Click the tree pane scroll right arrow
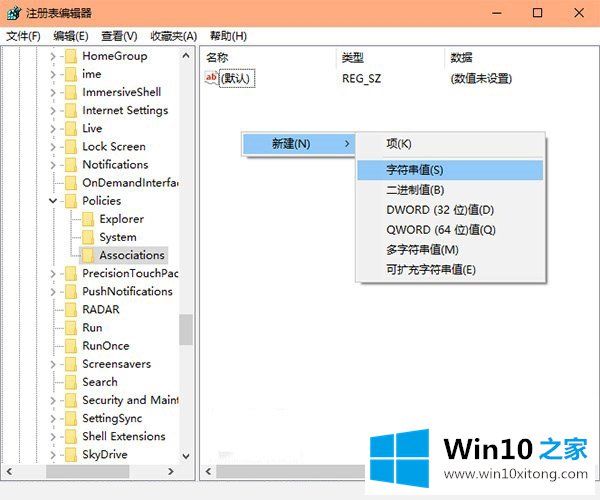The width and height of the screenshot is (600, 500). pyautogui.click(x=171, y=472)
